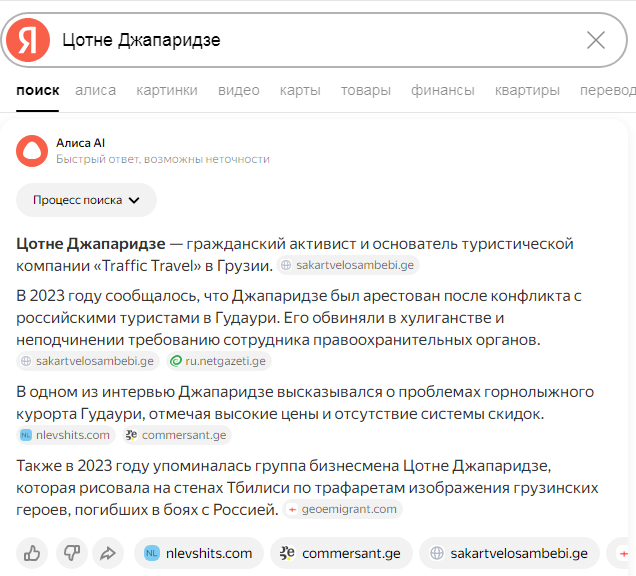This screenshot has width=636, height=576.
Task: Open bottom sakartvelosambebi.ge source button
Action: [509, 553]
